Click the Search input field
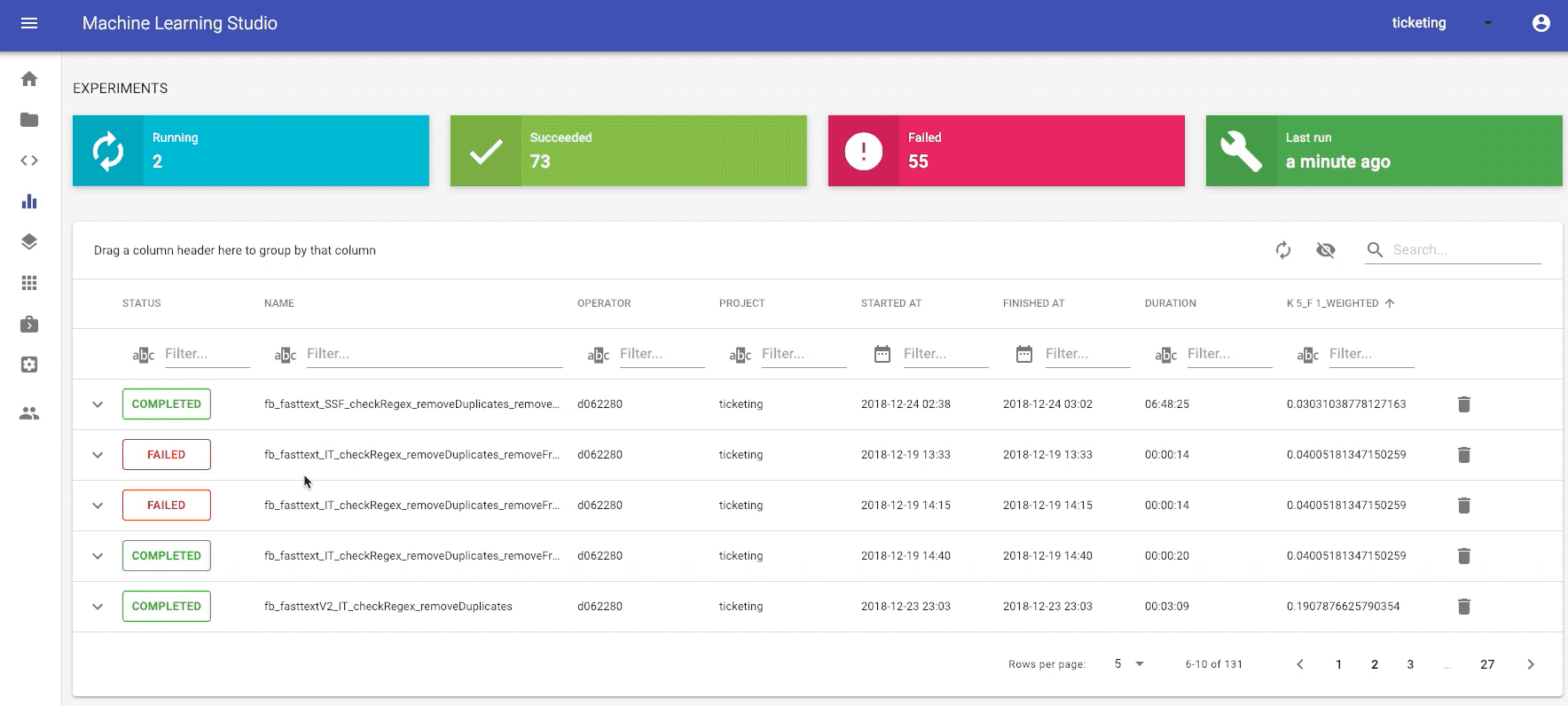The width and height of the screenshot is (1568, 706). (x=1464, y=250)
